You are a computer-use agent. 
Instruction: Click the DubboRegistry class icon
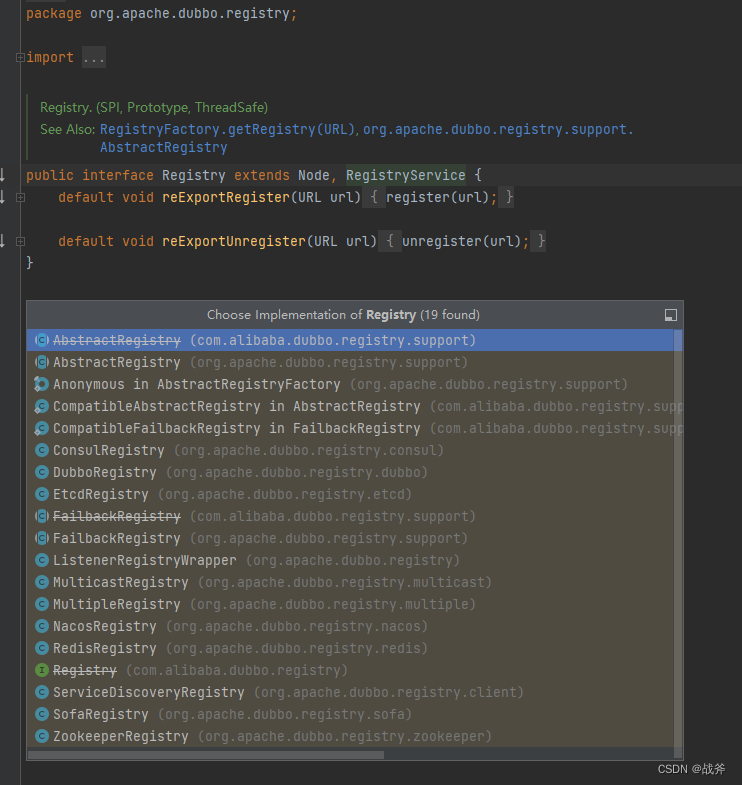[x=42, y=472]
